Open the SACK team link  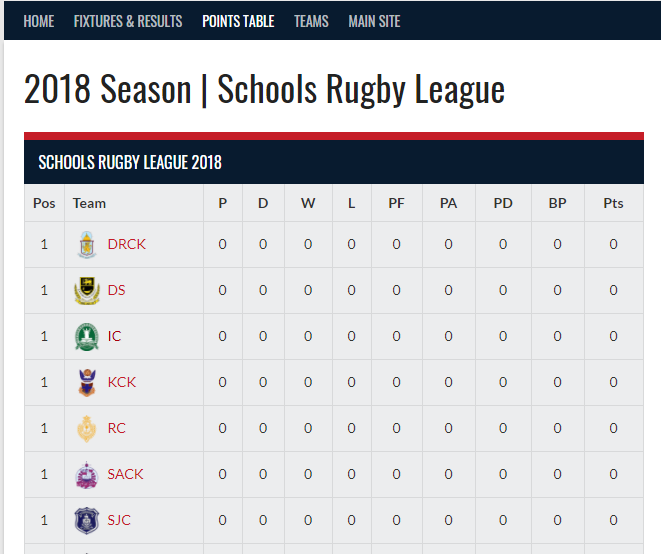125,474
